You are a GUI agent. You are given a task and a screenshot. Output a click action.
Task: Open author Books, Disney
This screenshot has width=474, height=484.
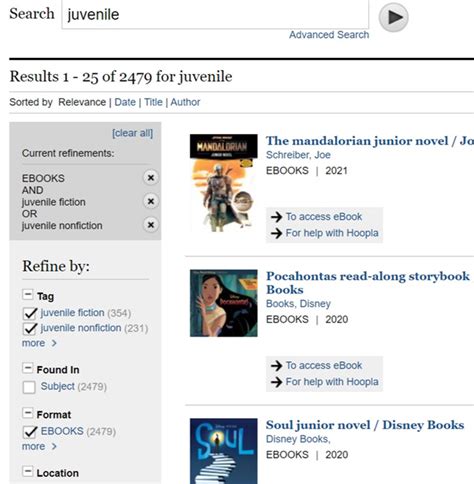tap(298, 304)
